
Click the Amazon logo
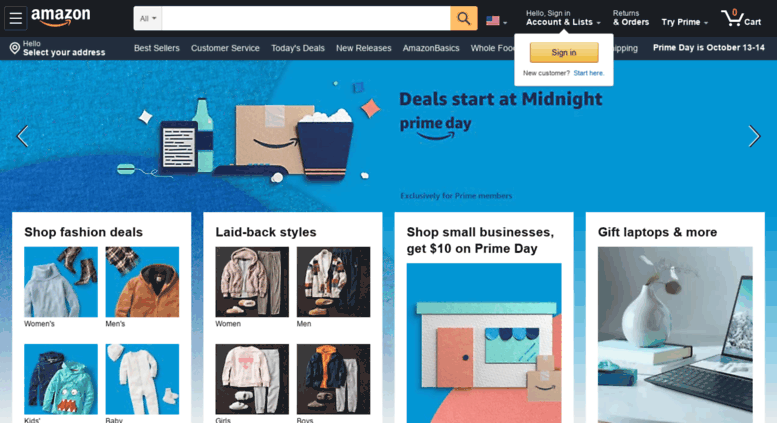click(60, 17)
